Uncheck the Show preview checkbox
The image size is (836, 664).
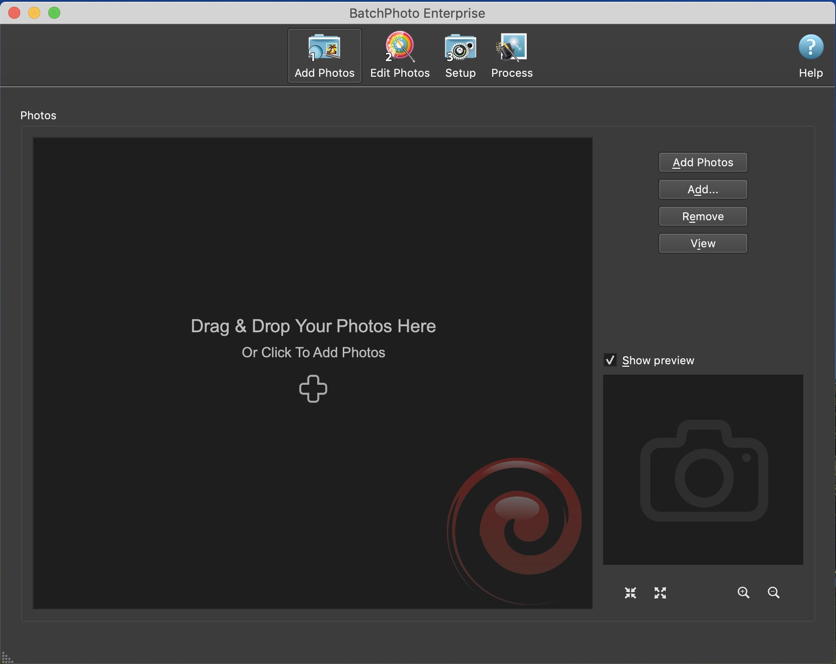pos(610,360)
